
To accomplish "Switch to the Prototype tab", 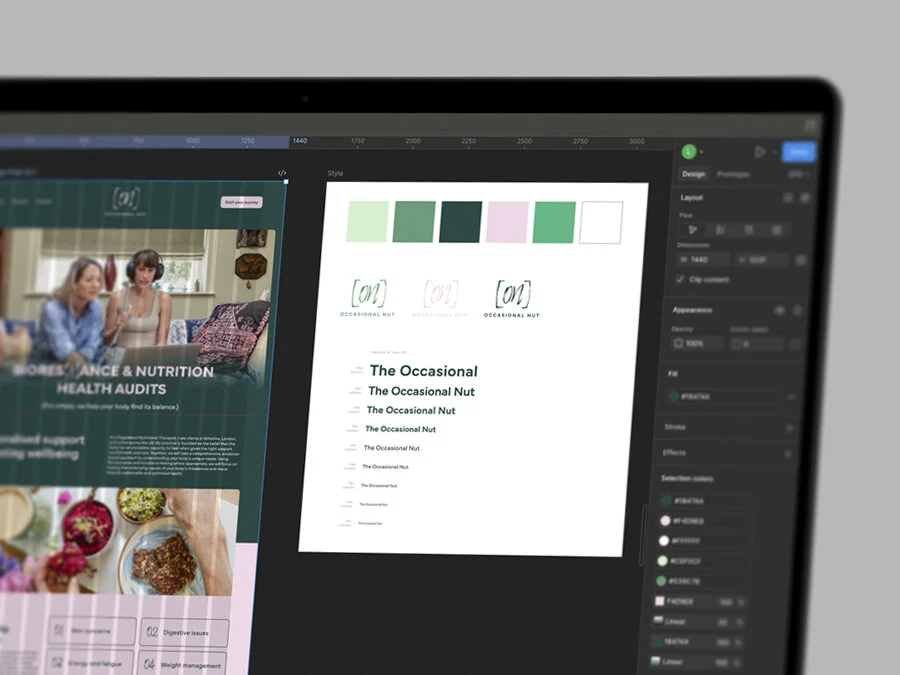I will click(x=733, y=174).
